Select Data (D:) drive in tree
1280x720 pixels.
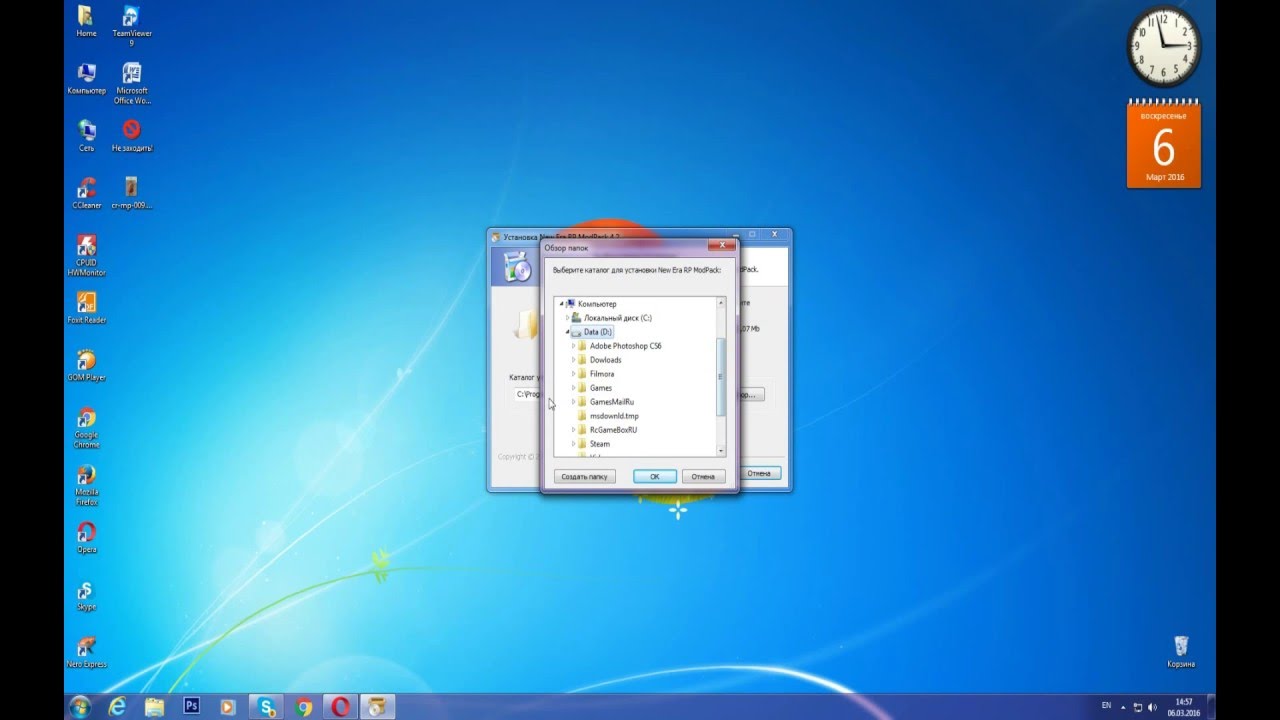pyautogui.click(x=591, y=331)
